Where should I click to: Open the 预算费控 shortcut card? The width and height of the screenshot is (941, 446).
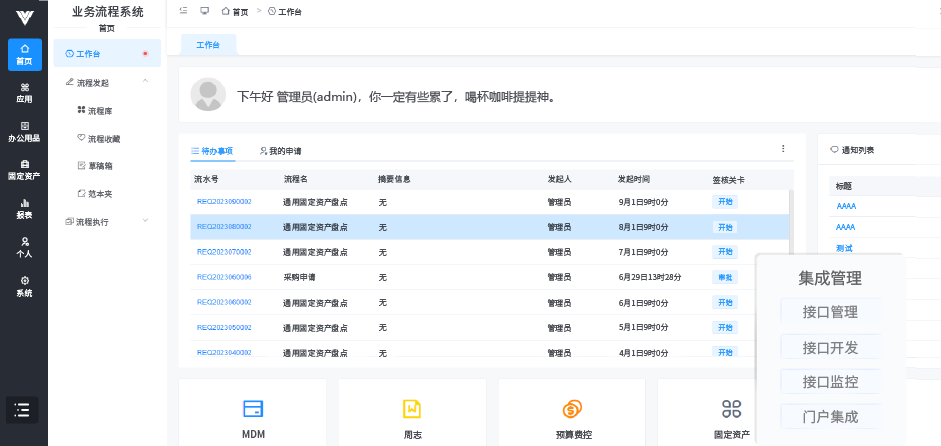[571, 417]
